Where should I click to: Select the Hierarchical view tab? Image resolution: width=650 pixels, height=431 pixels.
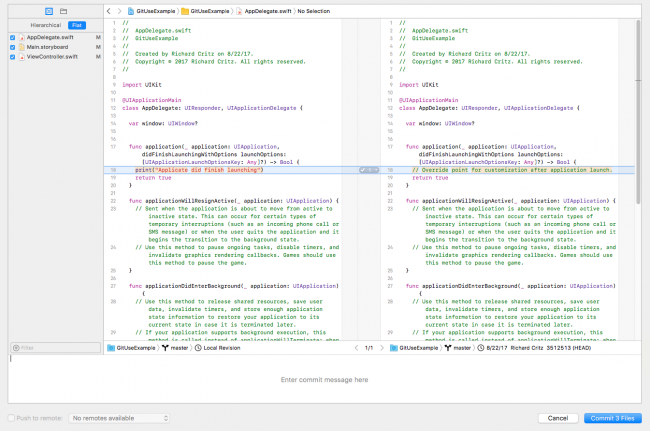tap(46, 25)
